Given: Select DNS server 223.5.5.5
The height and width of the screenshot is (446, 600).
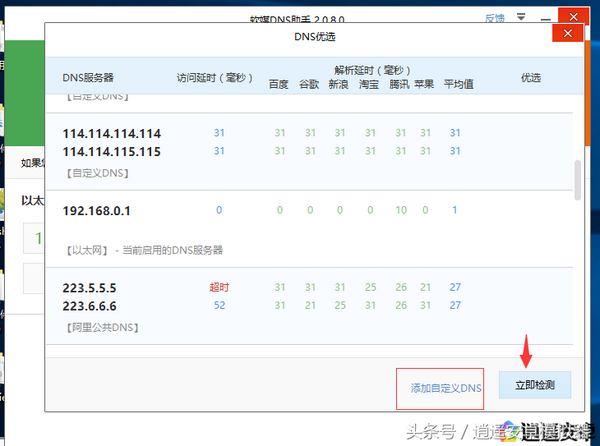Looking at the screenshot, I should point(89,288).
